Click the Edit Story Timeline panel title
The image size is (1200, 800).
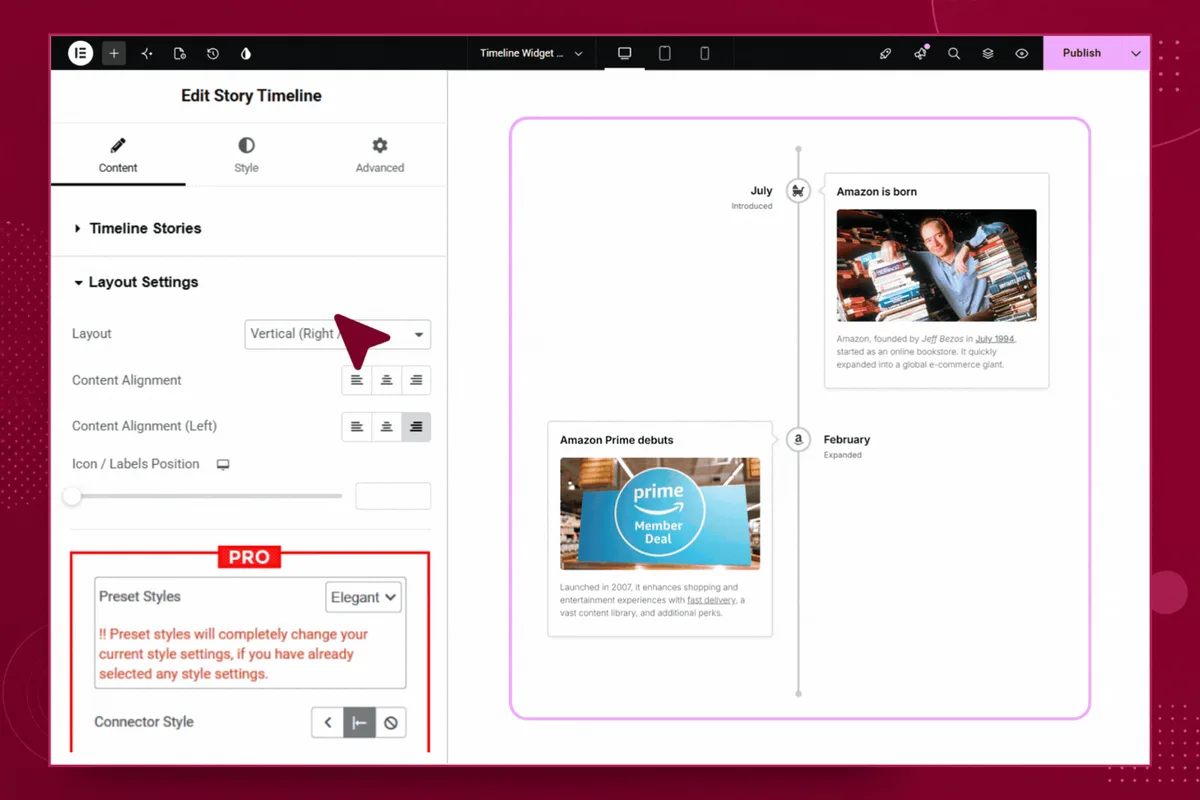[251, 96]
